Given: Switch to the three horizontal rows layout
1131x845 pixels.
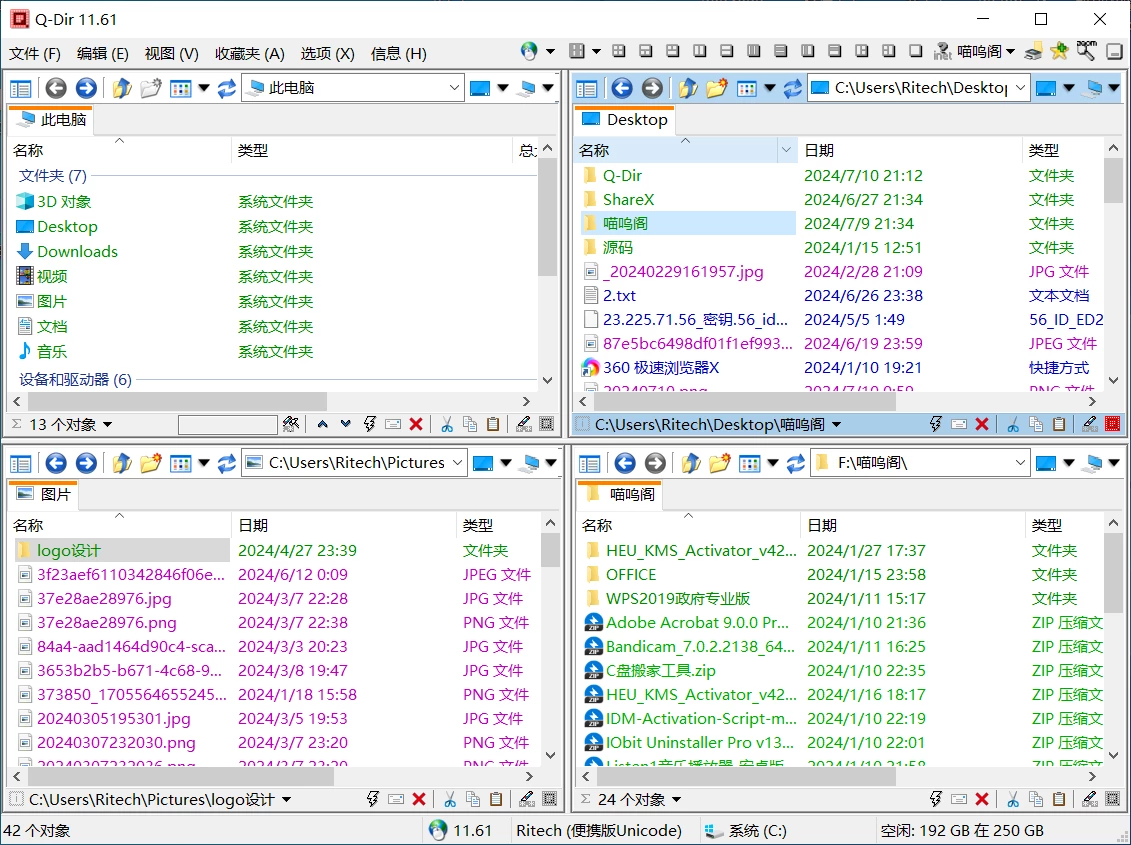Looking at the screenshot, I should [780, 51].
